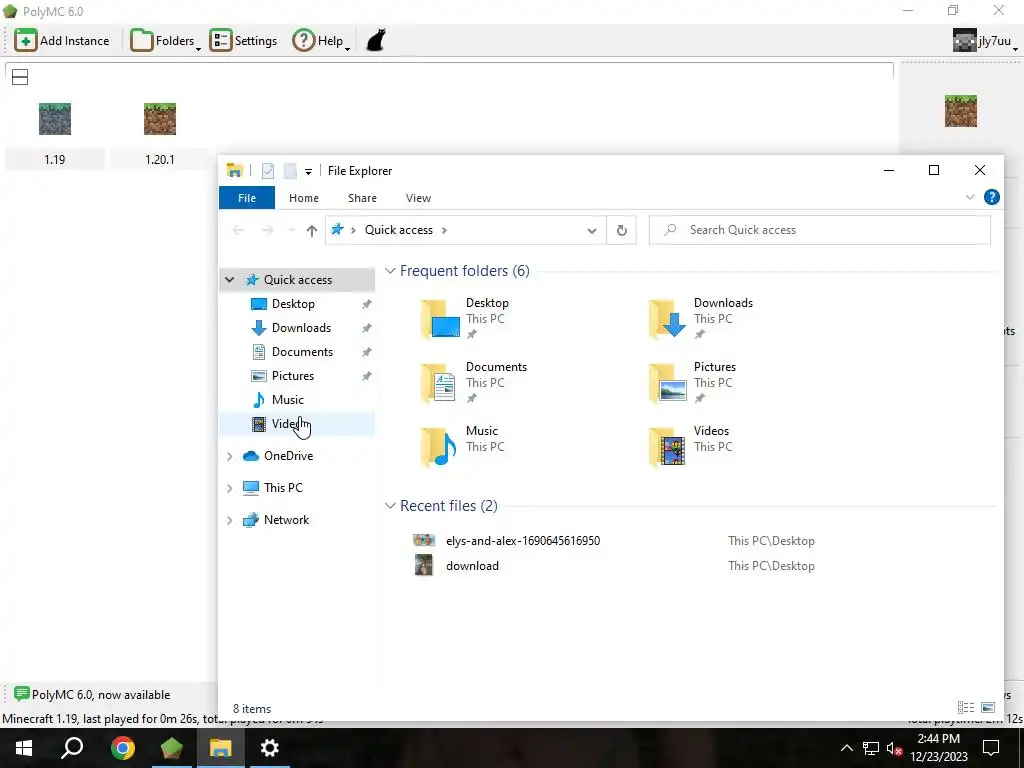Select the Downloads frequent folder icon
This screenshot has width=1024, height=768.
(667, 319)
